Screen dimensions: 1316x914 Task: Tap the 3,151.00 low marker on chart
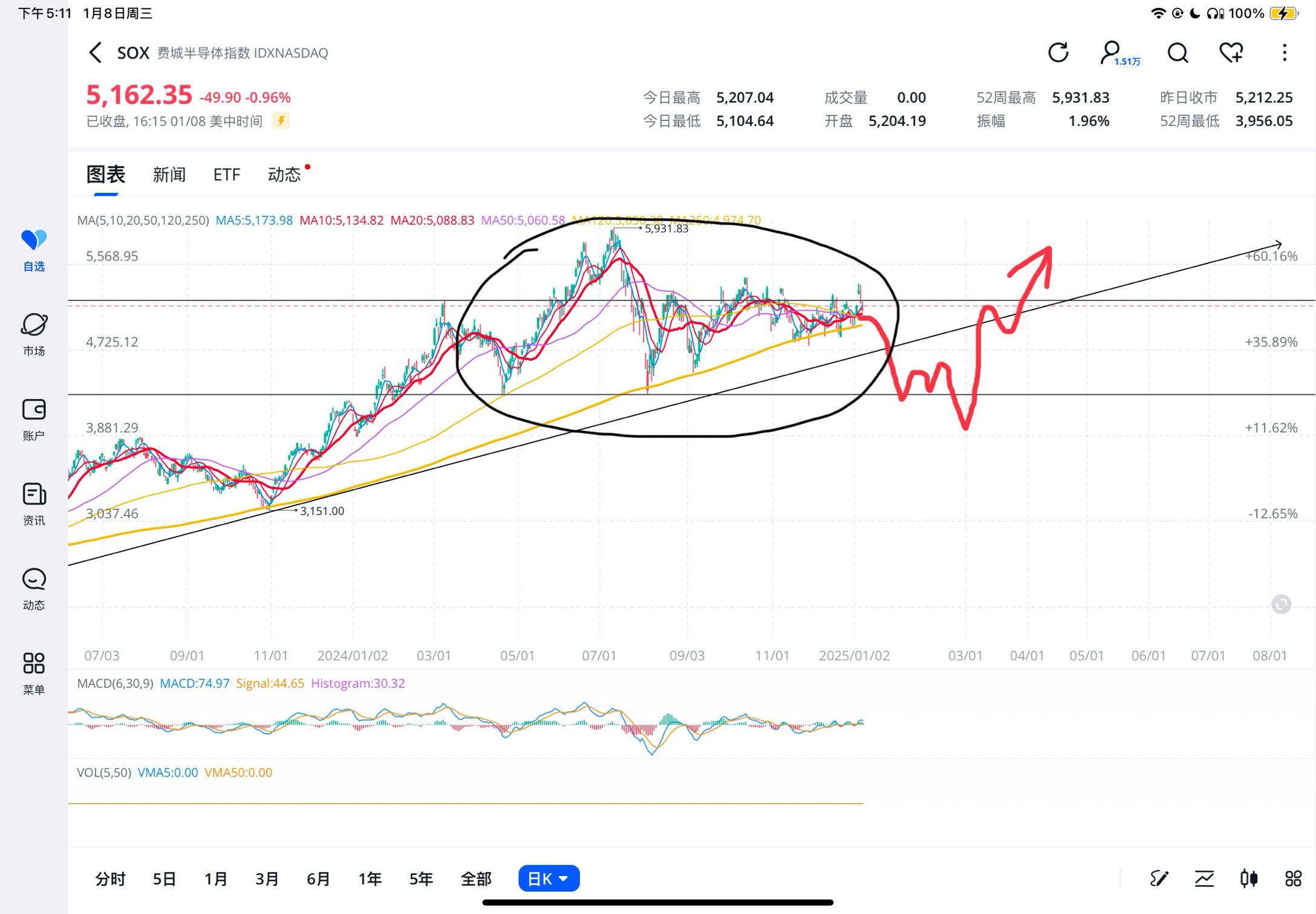tap(322, 511)
